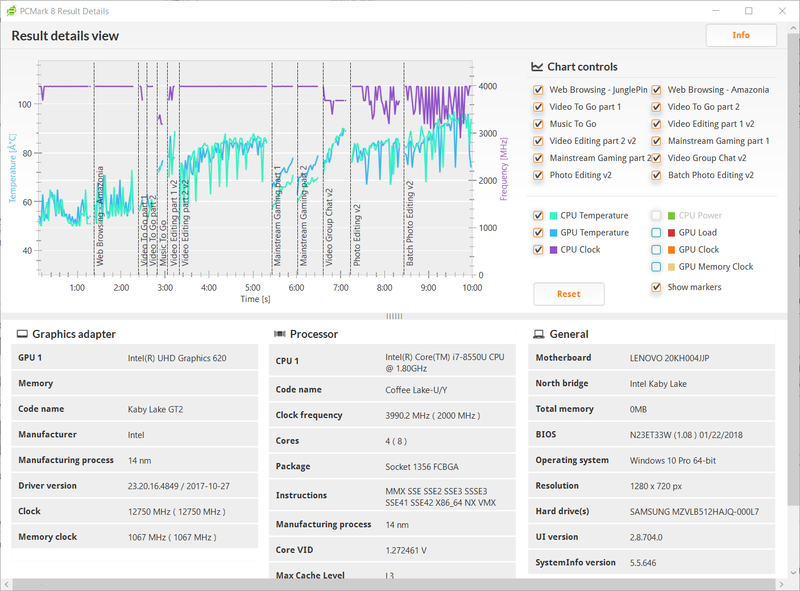
Task: Click the Web Browsing - Amazonia chart marker
Action: [100, 215]
